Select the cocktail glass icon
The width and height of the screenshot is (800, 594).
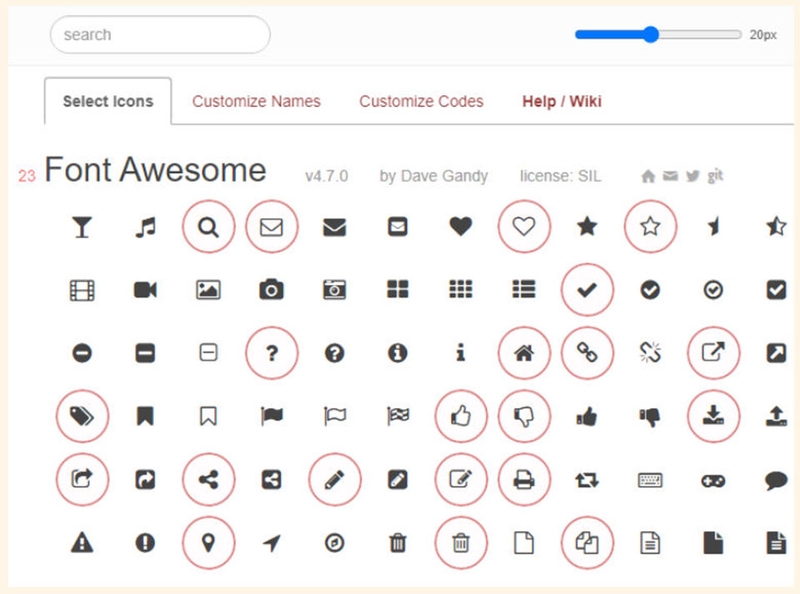[82, 227]
